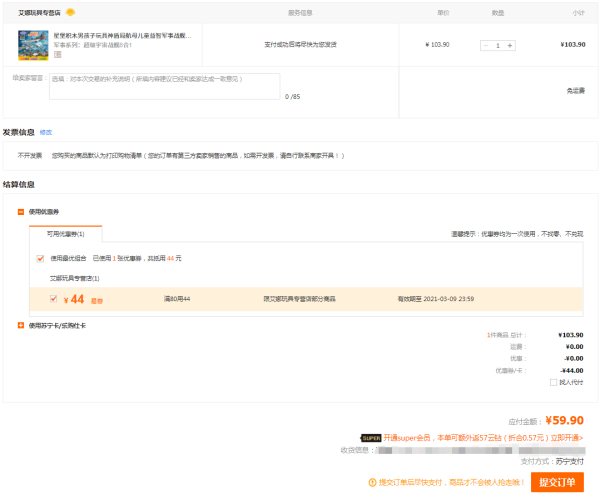
Task: Click the quantity field showing 1
Action: coord(498,46)
